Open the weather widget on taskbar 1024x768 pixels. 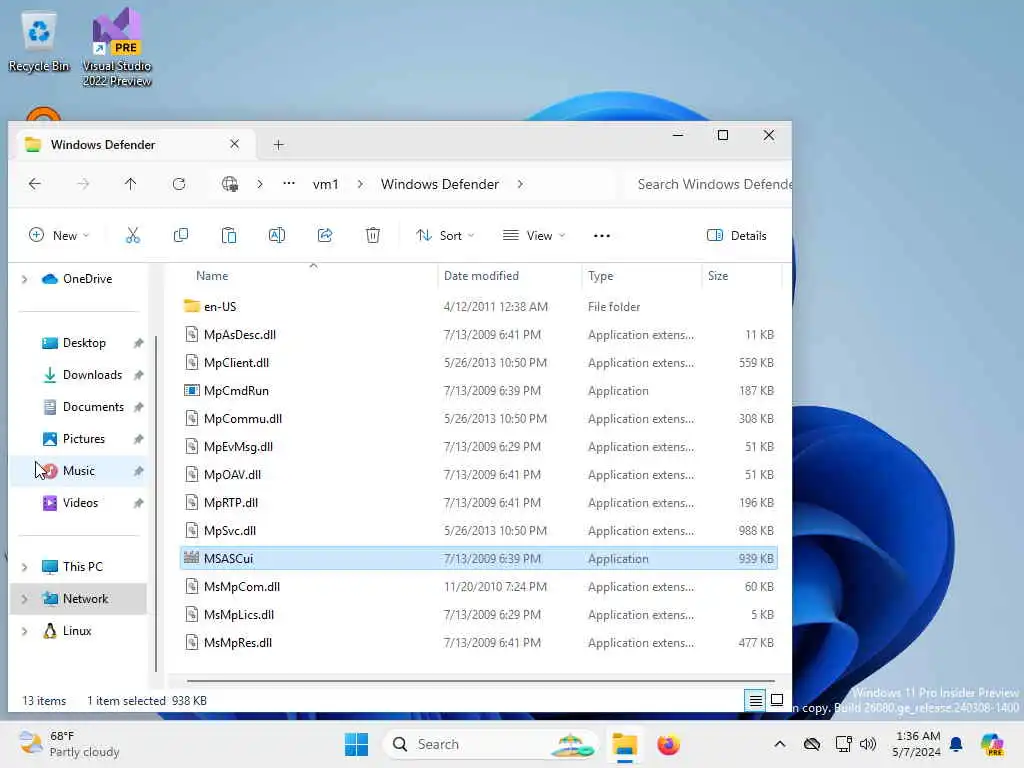coord(69,744)
